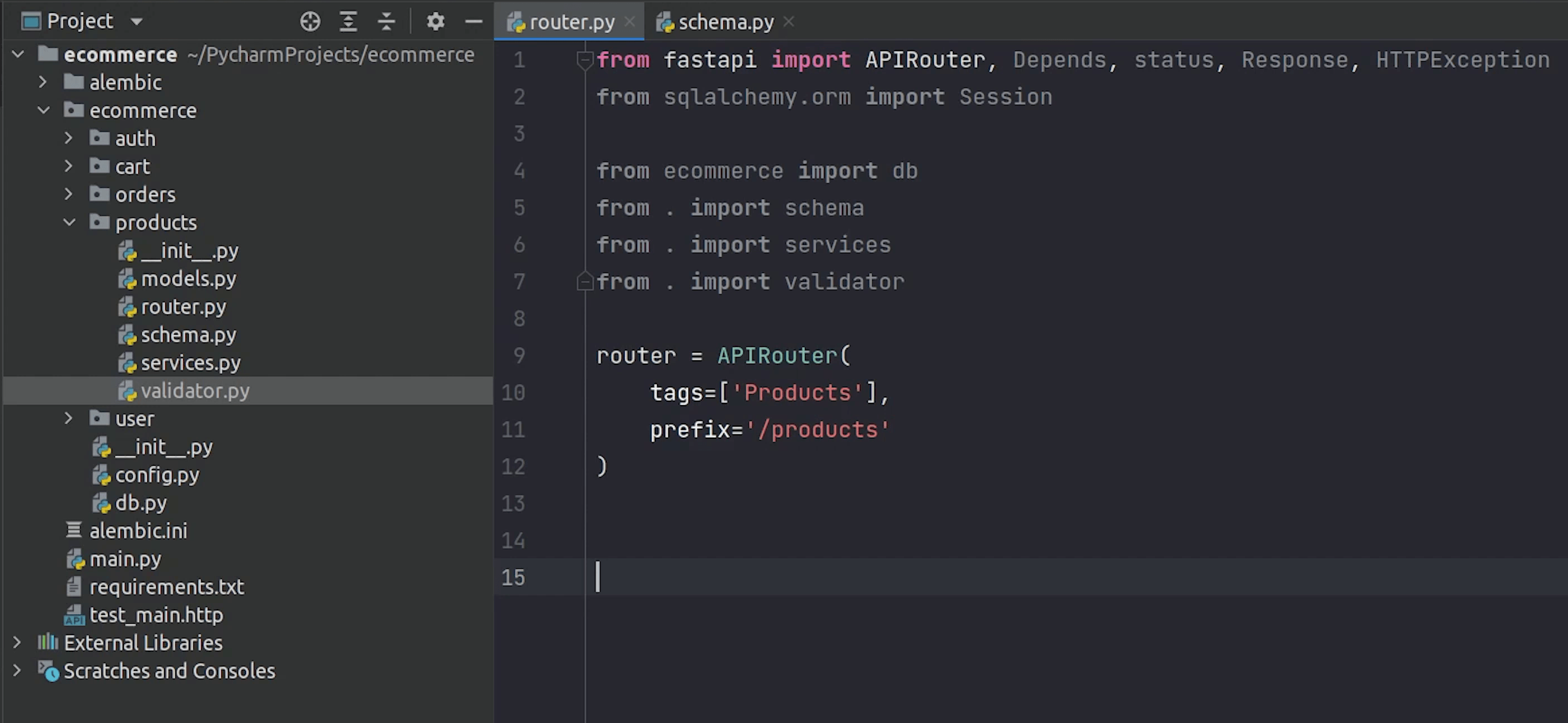This screenshot has width=1568, height=723.
Task: Click the Select Opened File locate icon
Action: coord(310,21)
